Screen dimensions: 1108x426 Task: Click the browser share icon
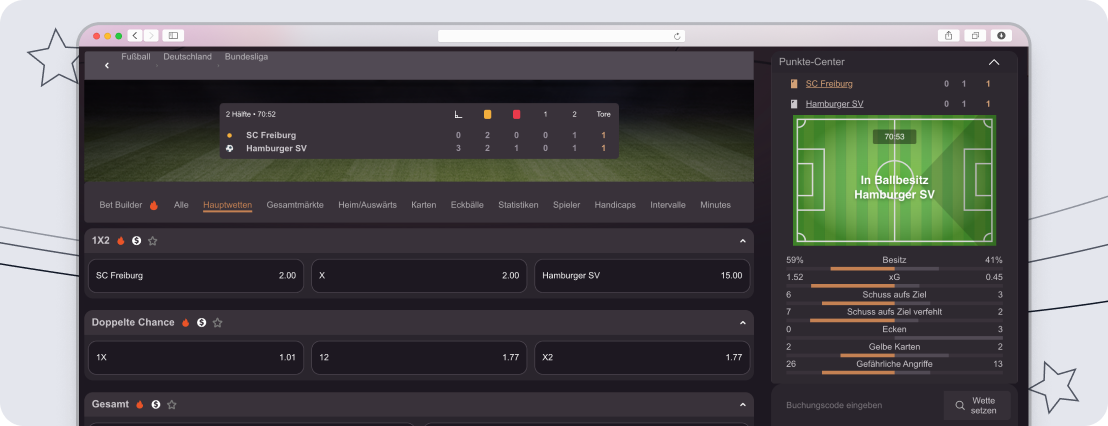click(948, 35)
